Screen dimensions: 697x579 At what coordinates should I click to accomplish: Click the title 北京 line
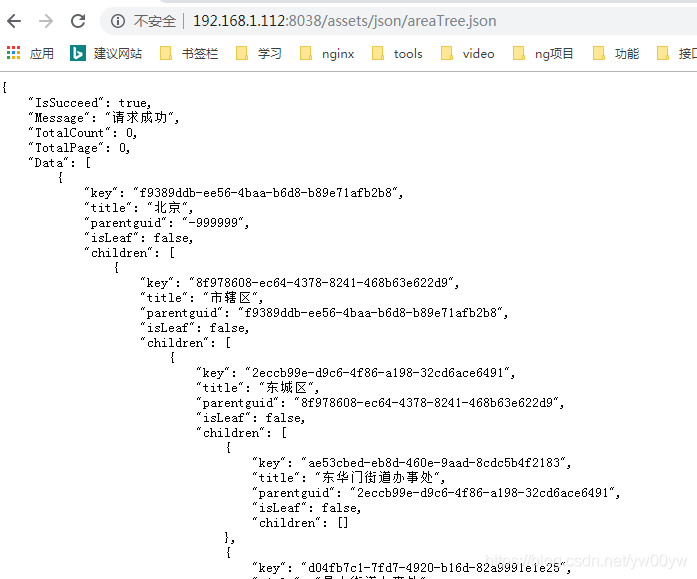click(x=139, y=208)
